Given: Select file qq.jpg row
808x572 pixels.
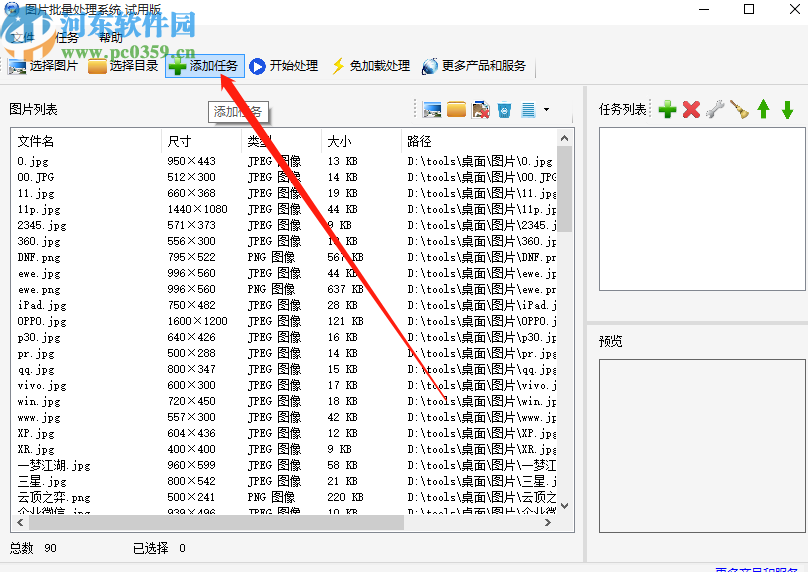Looking at the screenshot, I should [x=284, y=369].
